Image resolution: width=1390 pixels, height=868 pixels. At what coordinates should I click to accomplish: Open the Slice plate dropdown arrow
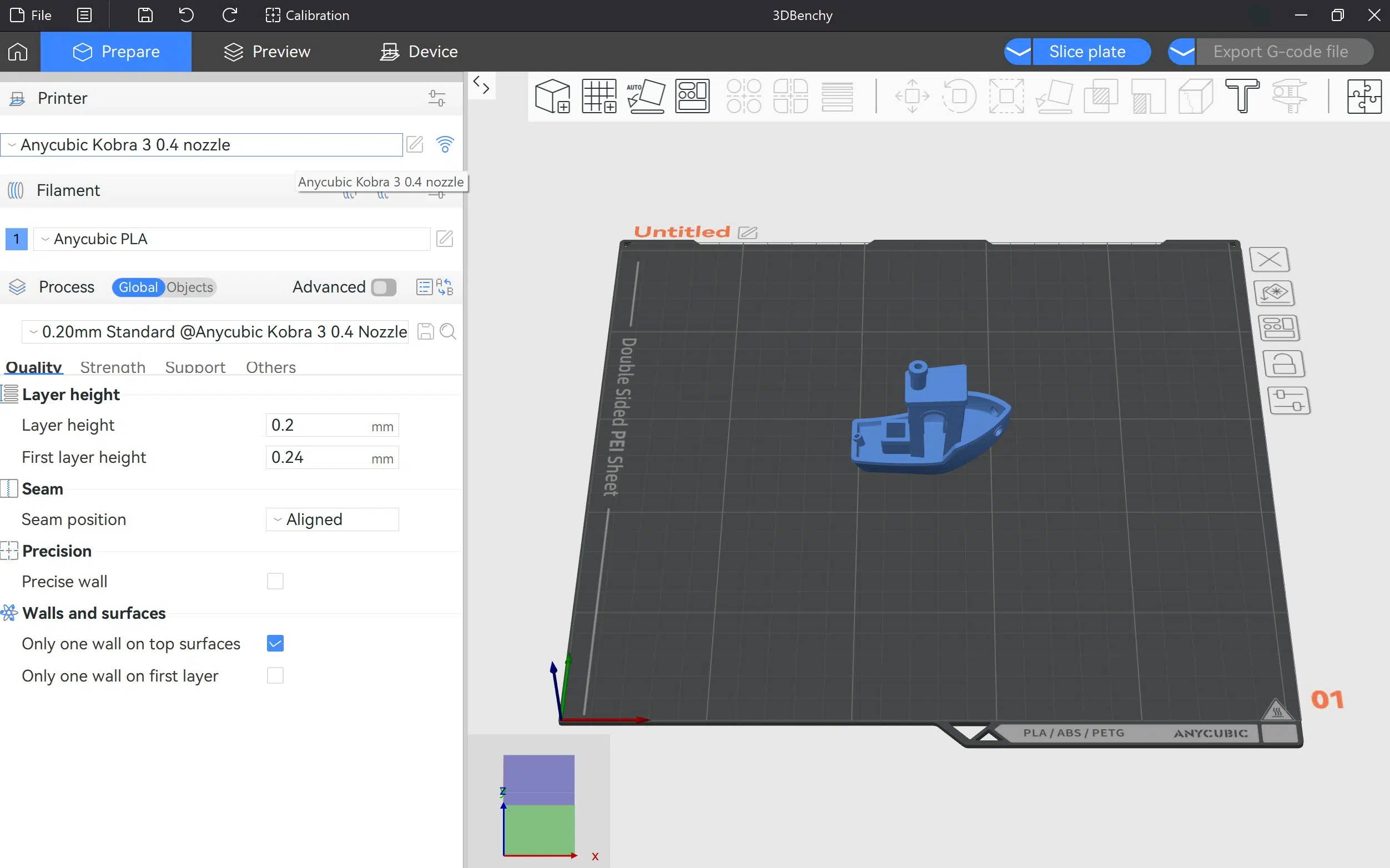(1018, 52)
